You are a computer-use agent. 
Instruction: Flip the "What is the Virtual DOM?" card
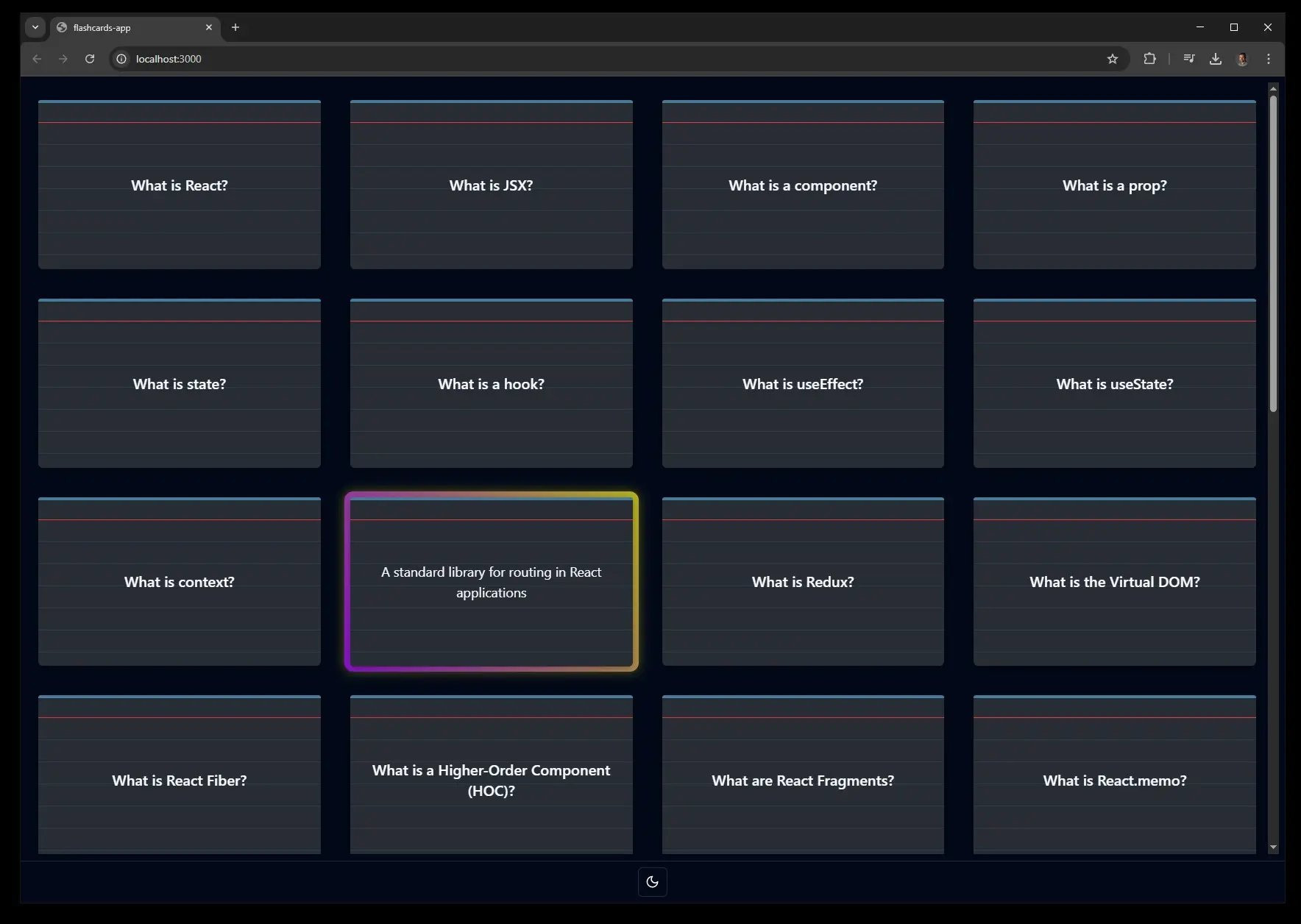coord(1115,582)
